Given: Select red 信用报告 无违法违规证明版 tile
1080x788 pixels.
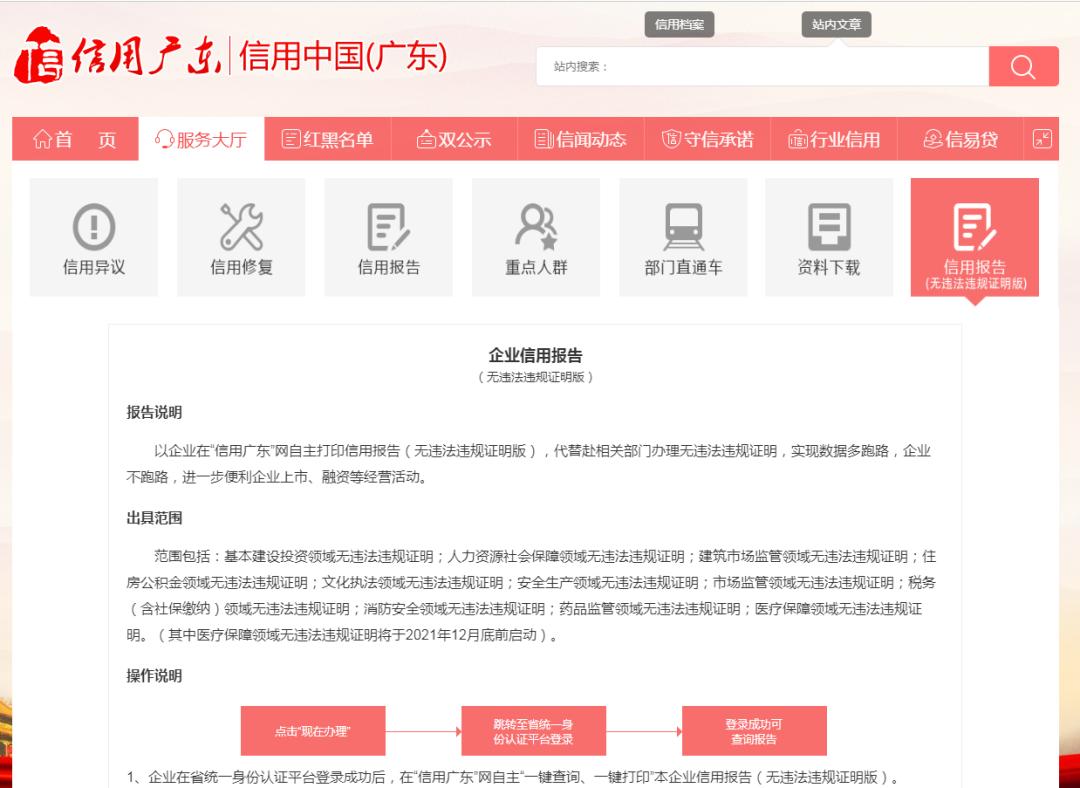Looking at the screenshot, I should (x=974, y=238).
